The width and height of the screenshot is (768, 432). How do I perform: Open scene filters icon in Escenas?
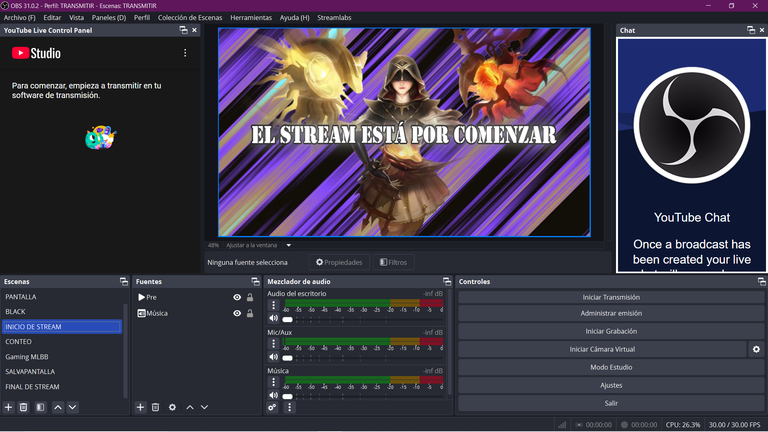tap(41, 407)
